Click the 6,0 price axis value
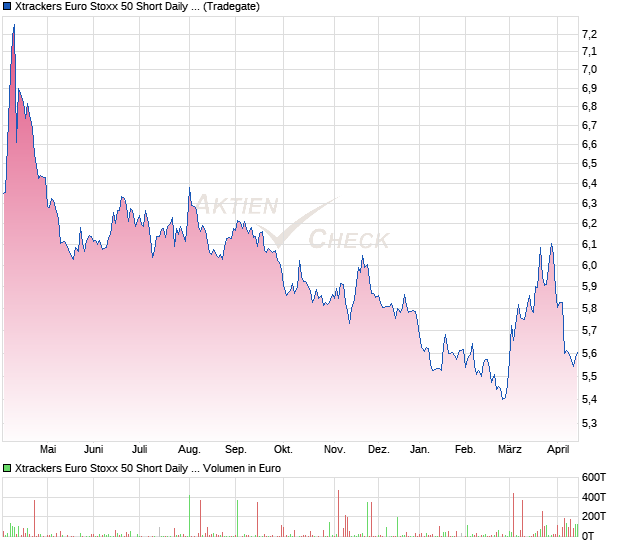The image size is (620, 546). [x=590, y=265]
